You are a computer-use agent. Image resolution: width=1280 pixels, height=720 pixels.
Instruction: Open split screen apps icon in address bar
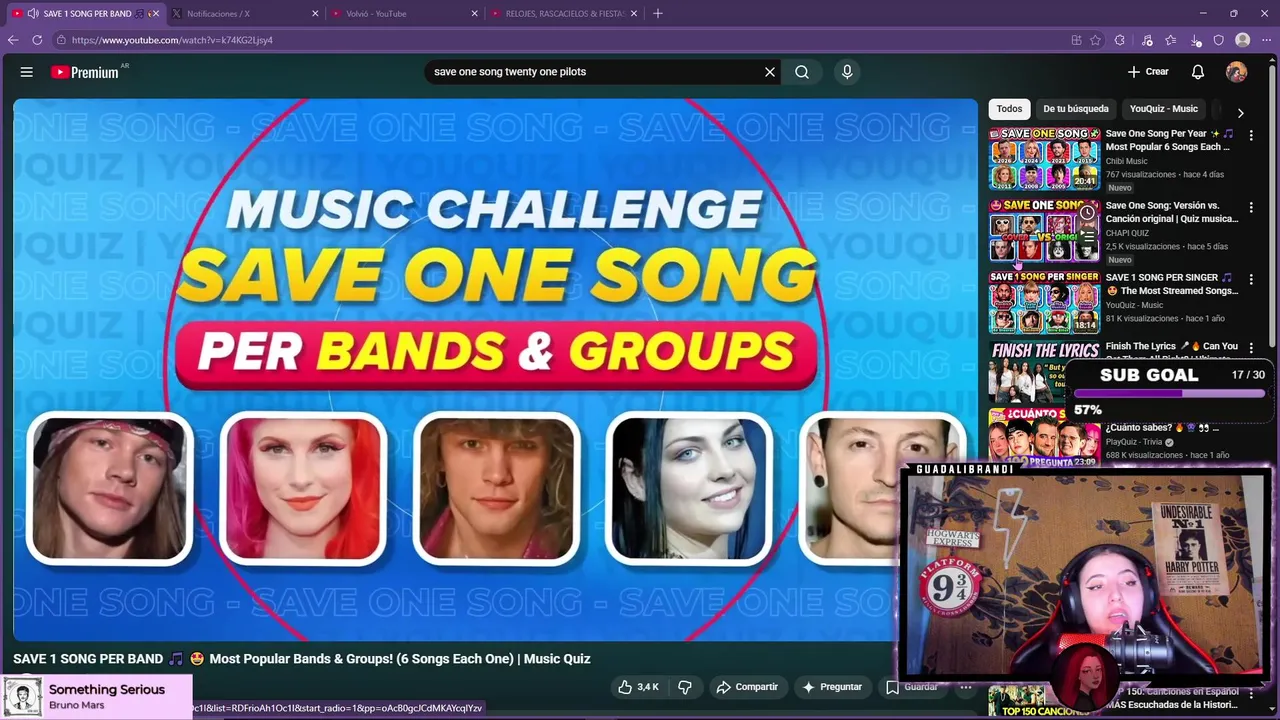pos(1076,40)
